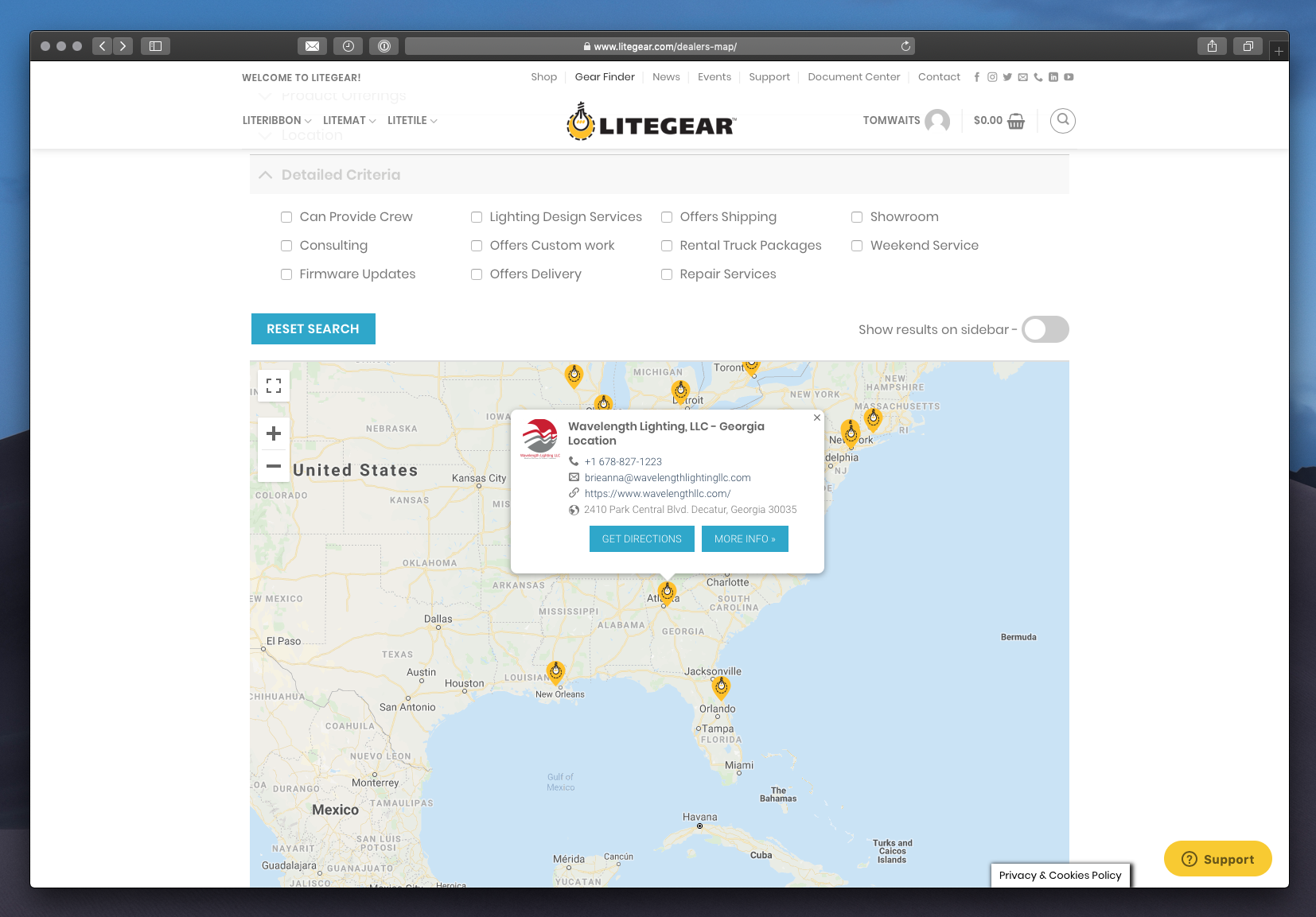Image resolution: width=1316 pixels, height=917 pixels.
Task: Check the Weekend Service checkbox
Action: (857, 246)
